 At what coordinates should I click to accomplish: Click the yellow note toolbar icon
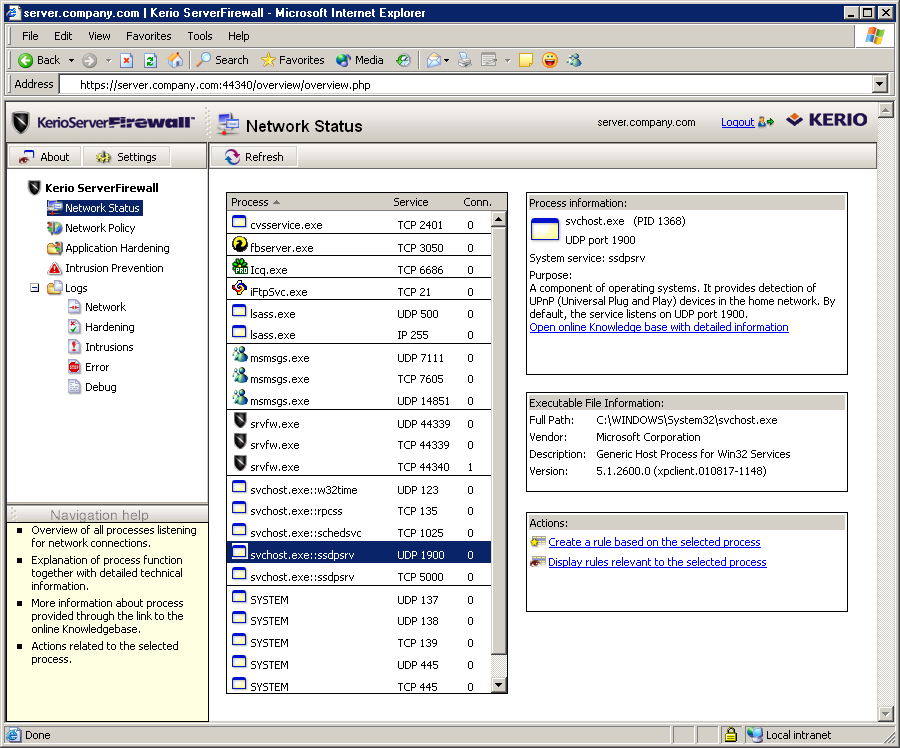coord(526,60)
